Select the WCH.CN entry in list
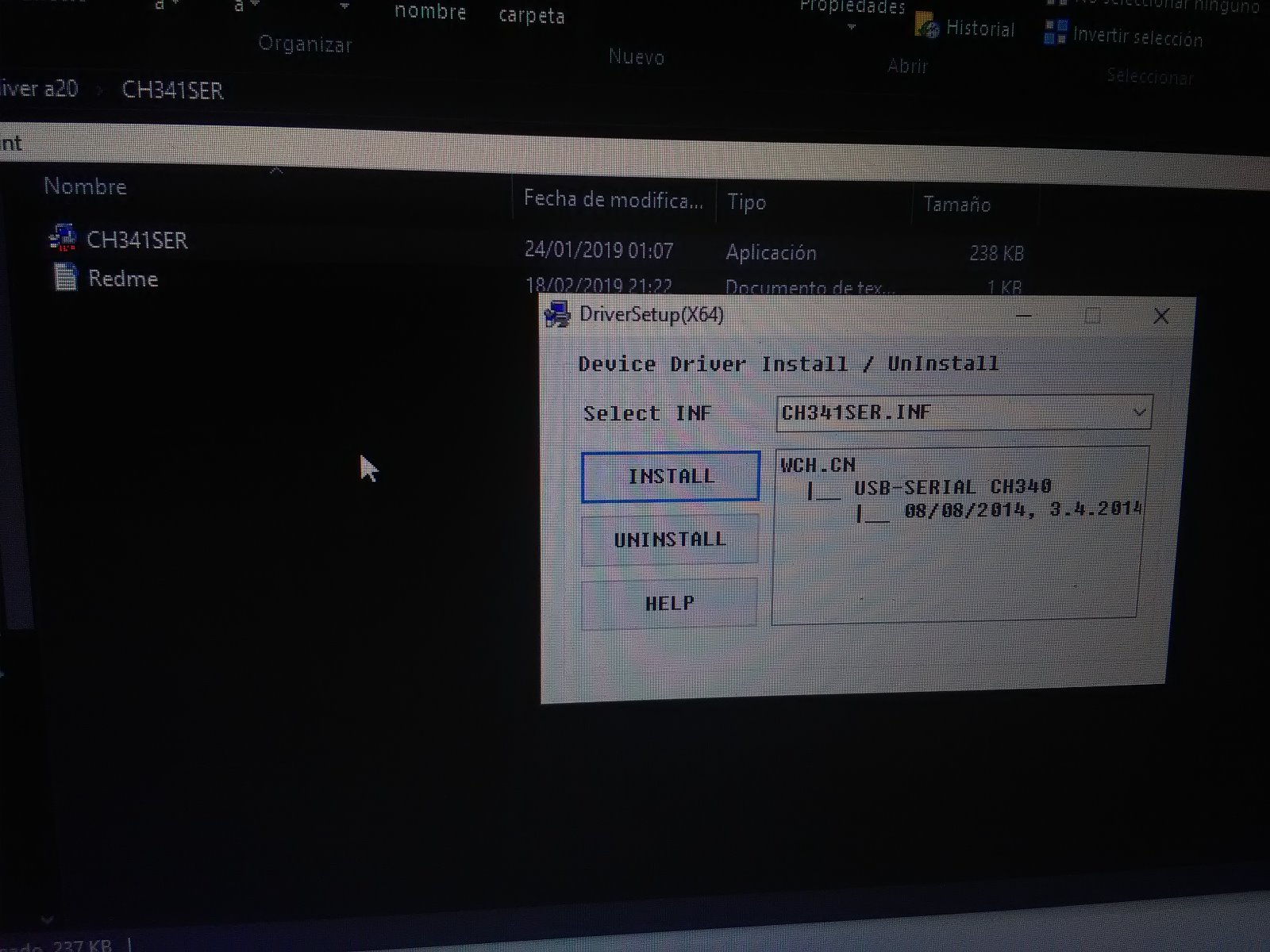This screenshot has height=952, width=1270. coord(818,465)
